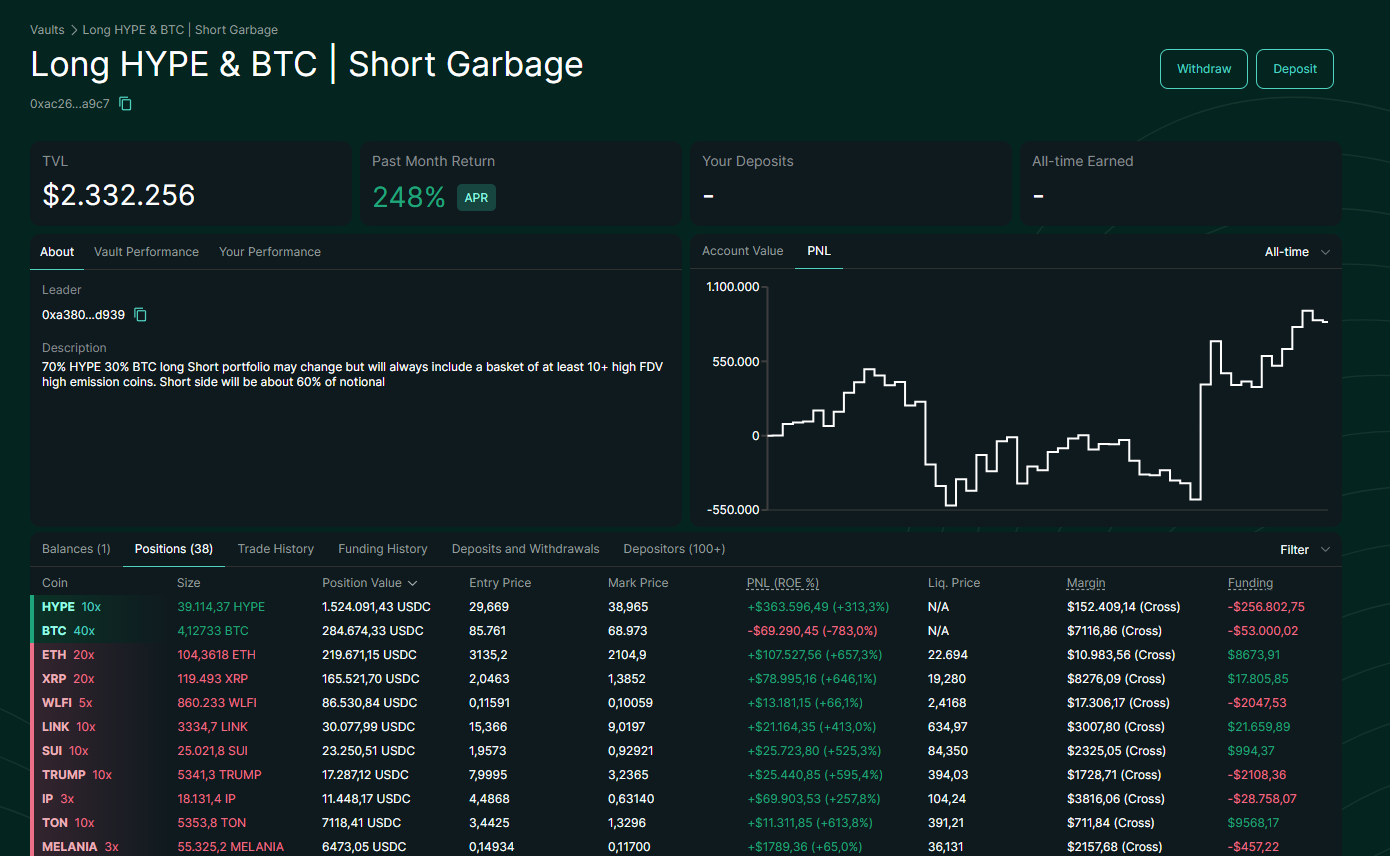Viewport: 1390px width, 856px height.
Task: Select the PNL chart tab
Action: [819, 251]
